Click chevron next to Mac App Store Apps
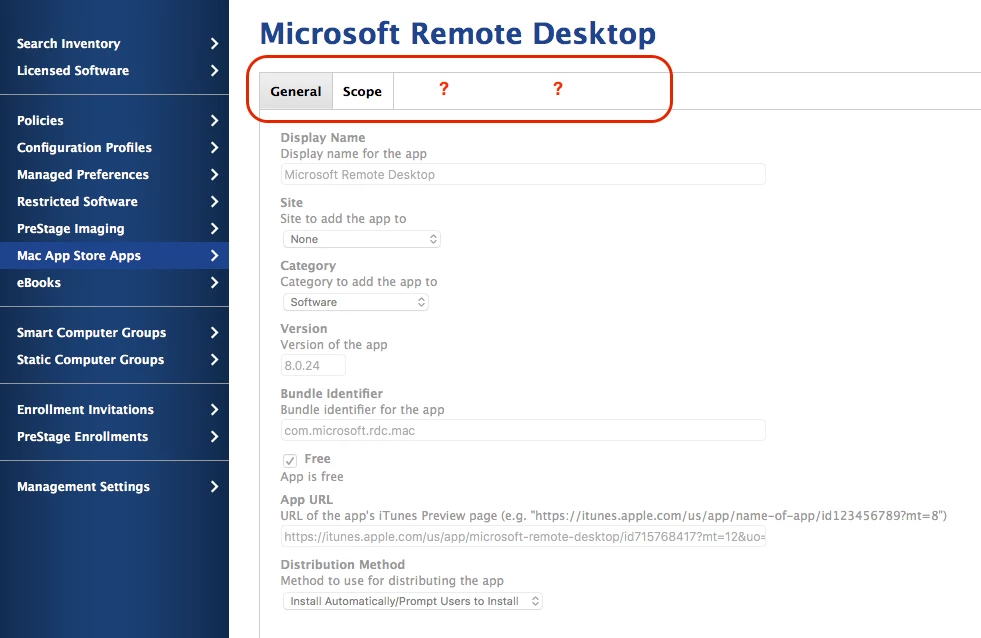981x638 pixels. tap(215, 255)
